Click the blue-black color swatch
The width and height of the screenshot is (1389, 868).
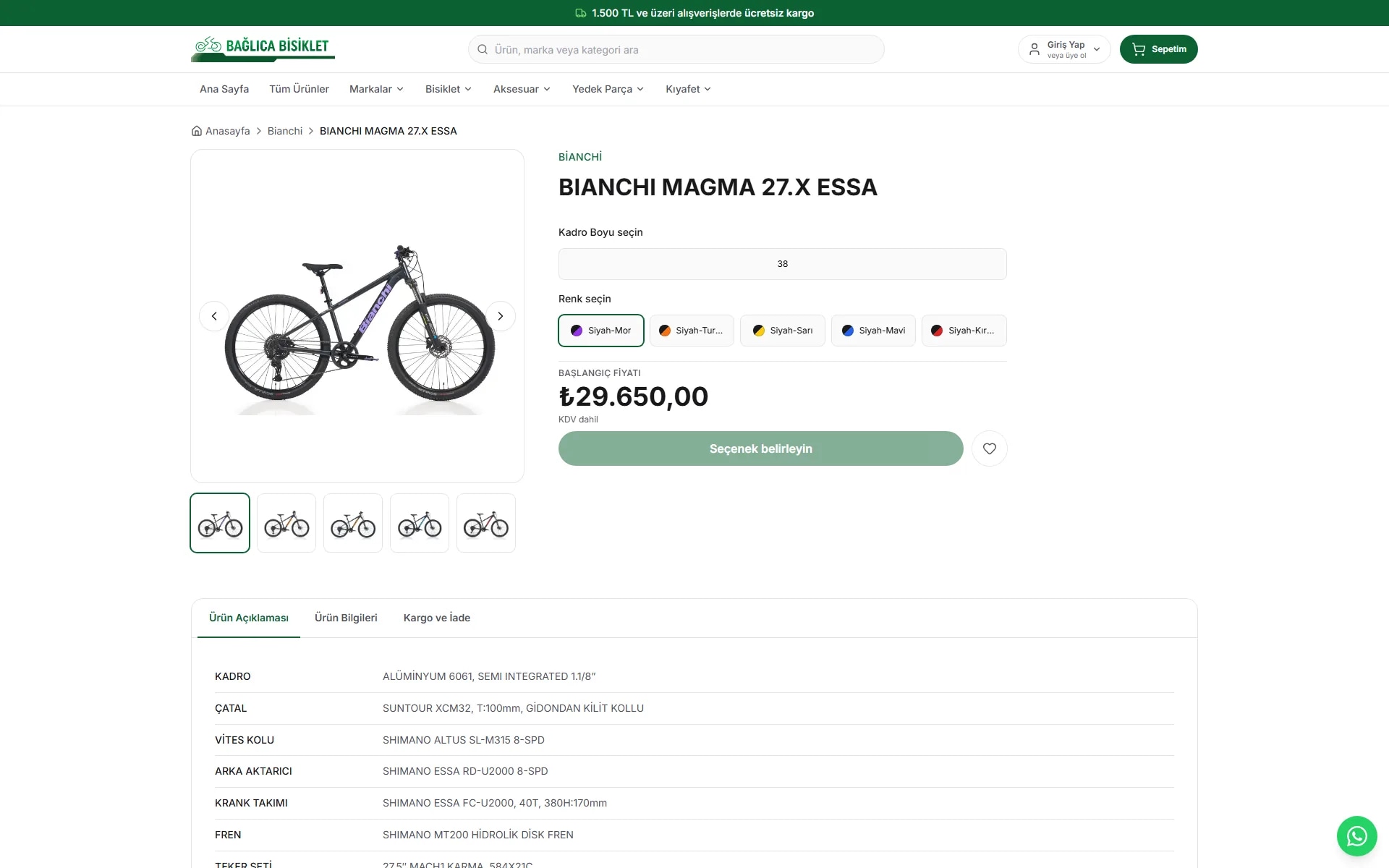[848, 331]
